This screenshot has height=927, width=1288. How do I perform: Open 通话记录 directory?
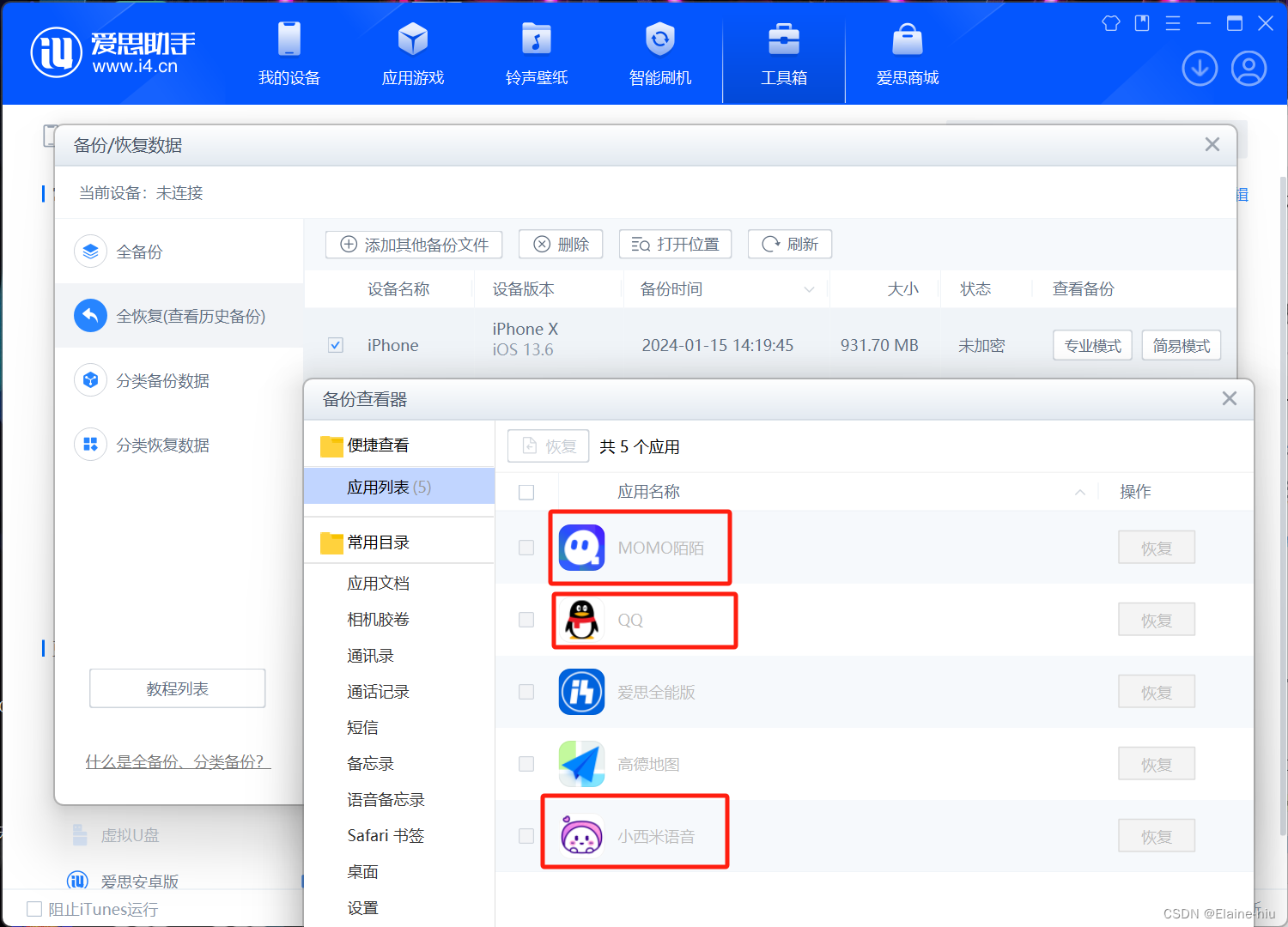(378, 692)
